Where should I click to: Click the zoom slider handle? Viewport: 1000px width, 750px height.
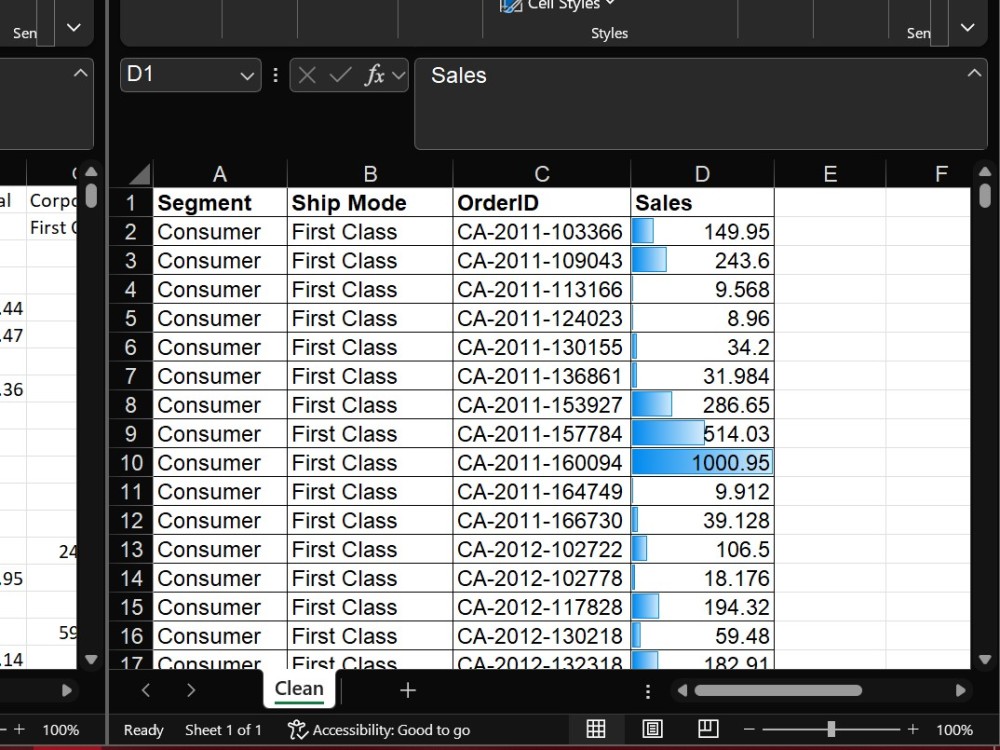click(x=831, y=729)
